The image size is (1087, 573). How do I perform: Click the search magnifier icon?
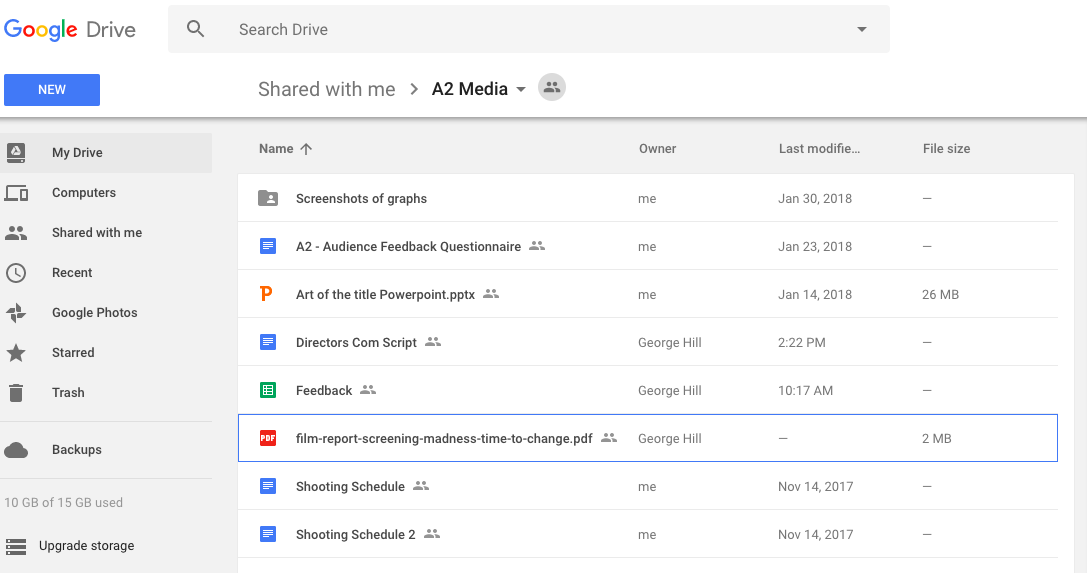pyautogui.click(x=196, y=30)
